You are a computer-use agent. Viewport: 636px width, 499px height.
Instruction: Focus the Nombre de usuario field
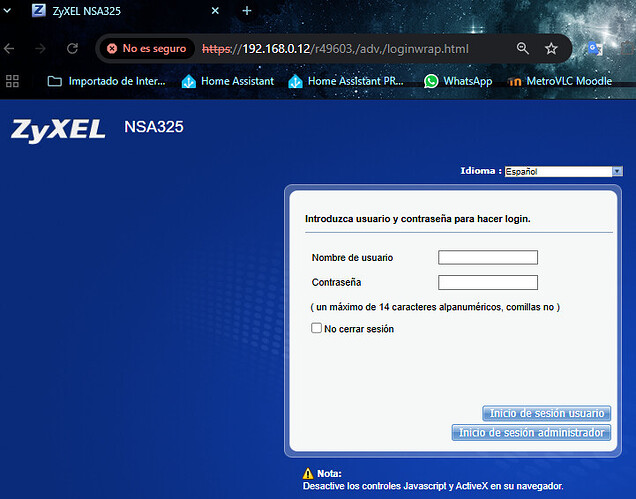[x=488, y=257]
